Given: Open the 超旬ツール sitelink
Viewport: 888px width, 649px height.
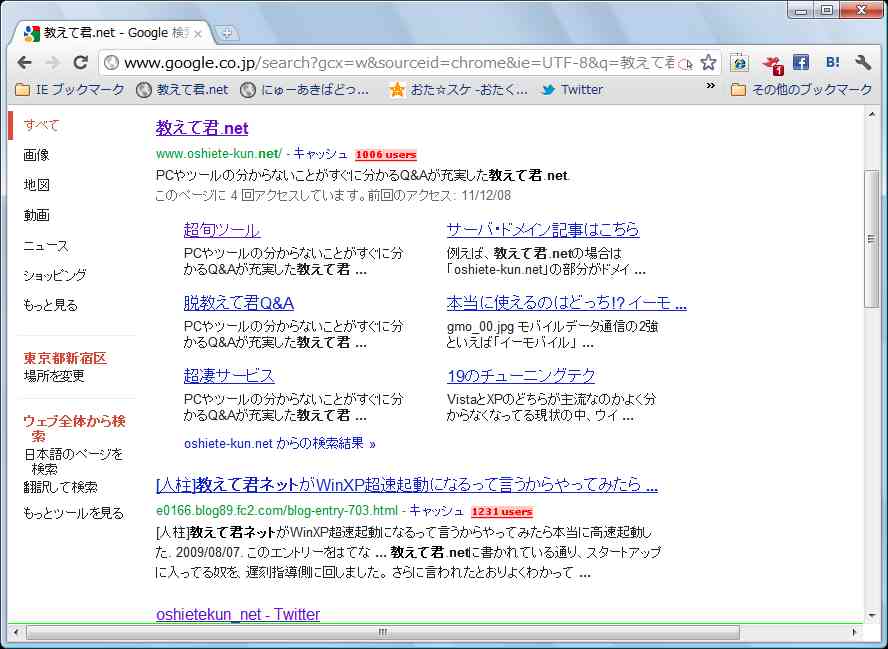Looking at the screenshot, I should coord(222,230).
